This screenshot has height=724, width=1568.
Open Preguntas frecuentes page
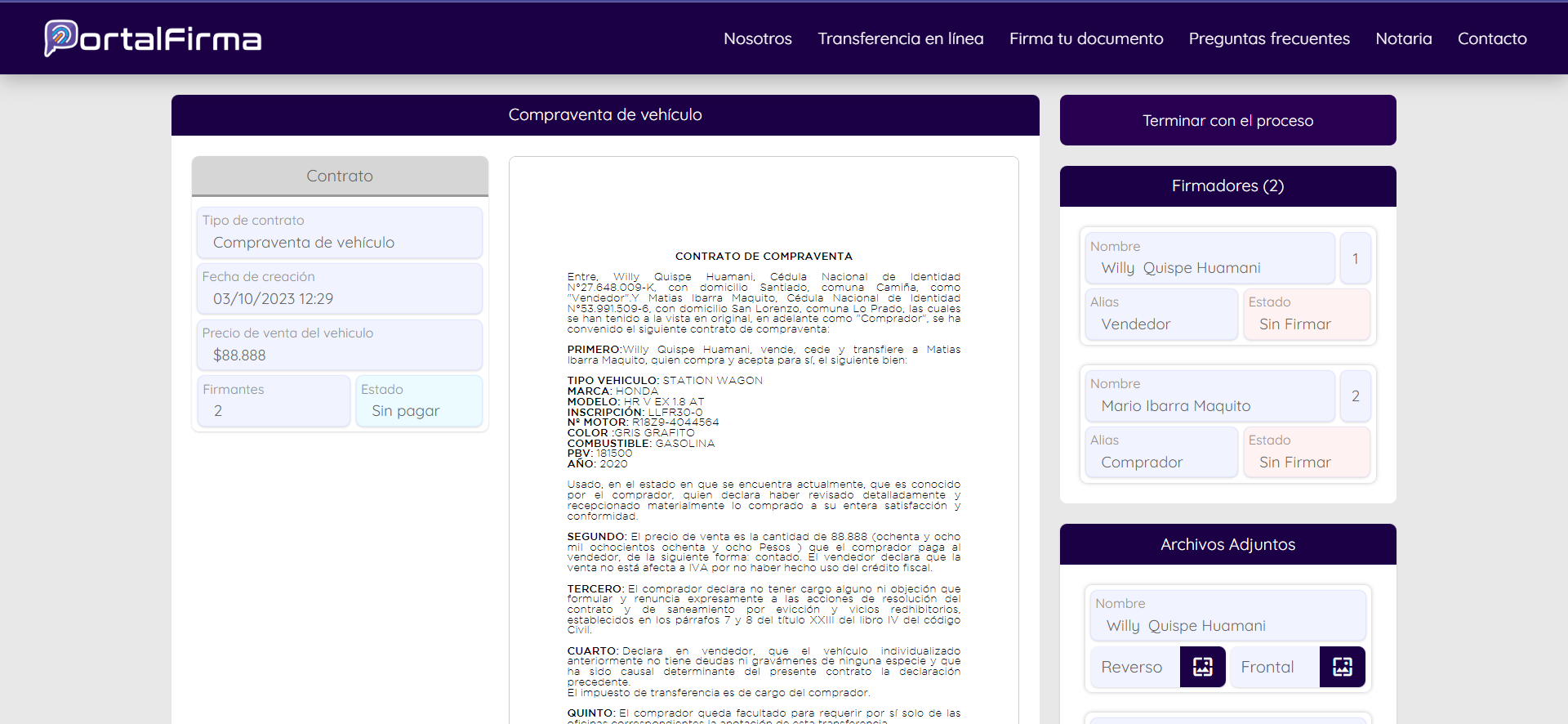[x=1268, y=38]
